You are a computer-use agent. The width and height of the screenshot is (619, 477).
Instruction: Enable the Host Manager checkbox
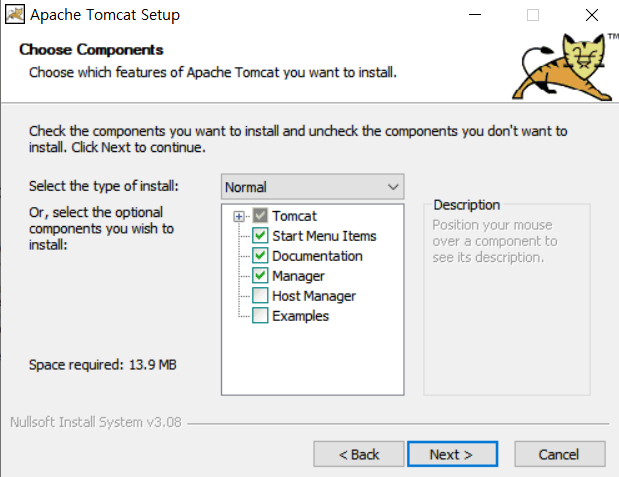[260, 296]
